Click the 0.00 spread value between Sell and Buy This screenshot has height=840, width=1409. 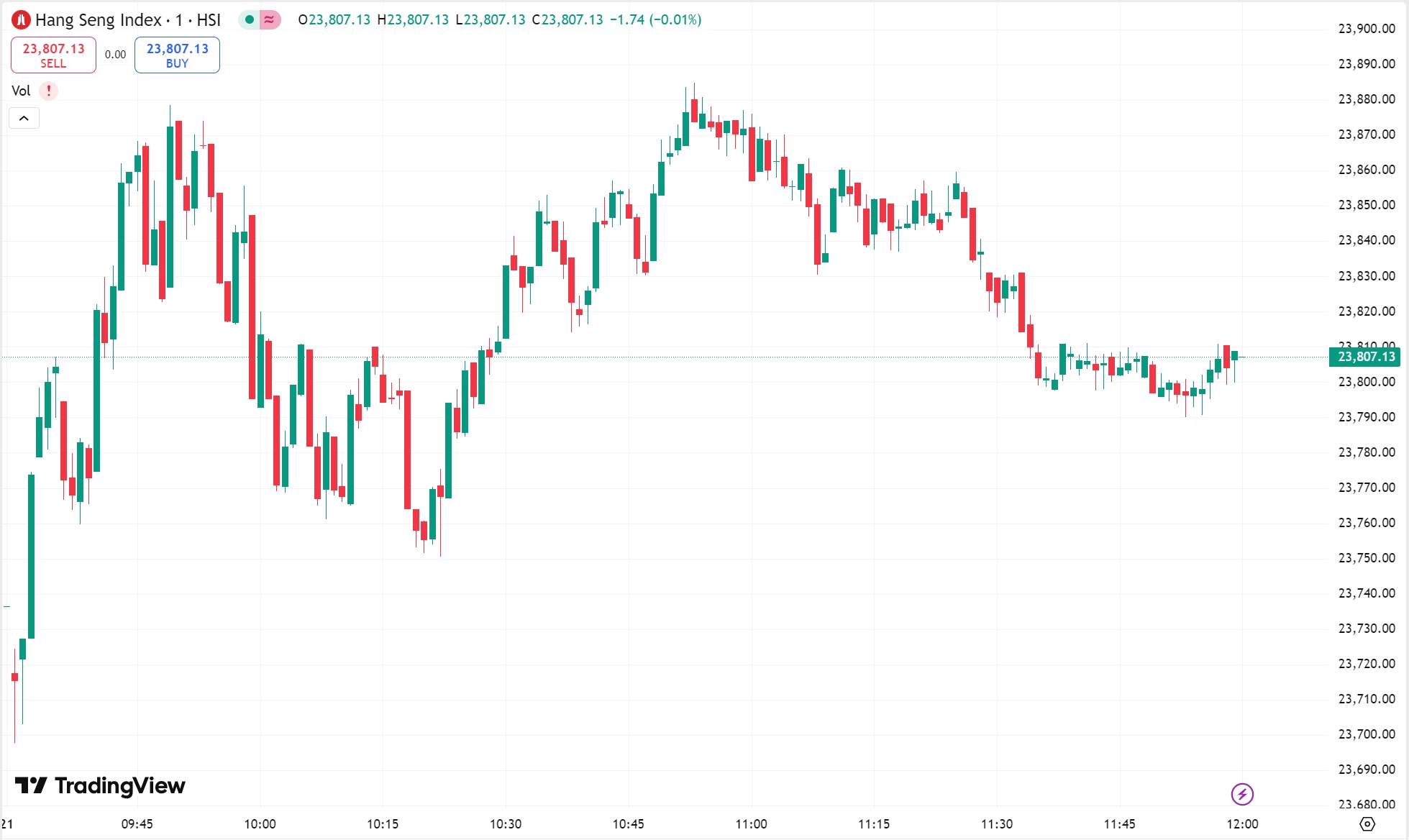pyautogui.click(x=114, y=54)
